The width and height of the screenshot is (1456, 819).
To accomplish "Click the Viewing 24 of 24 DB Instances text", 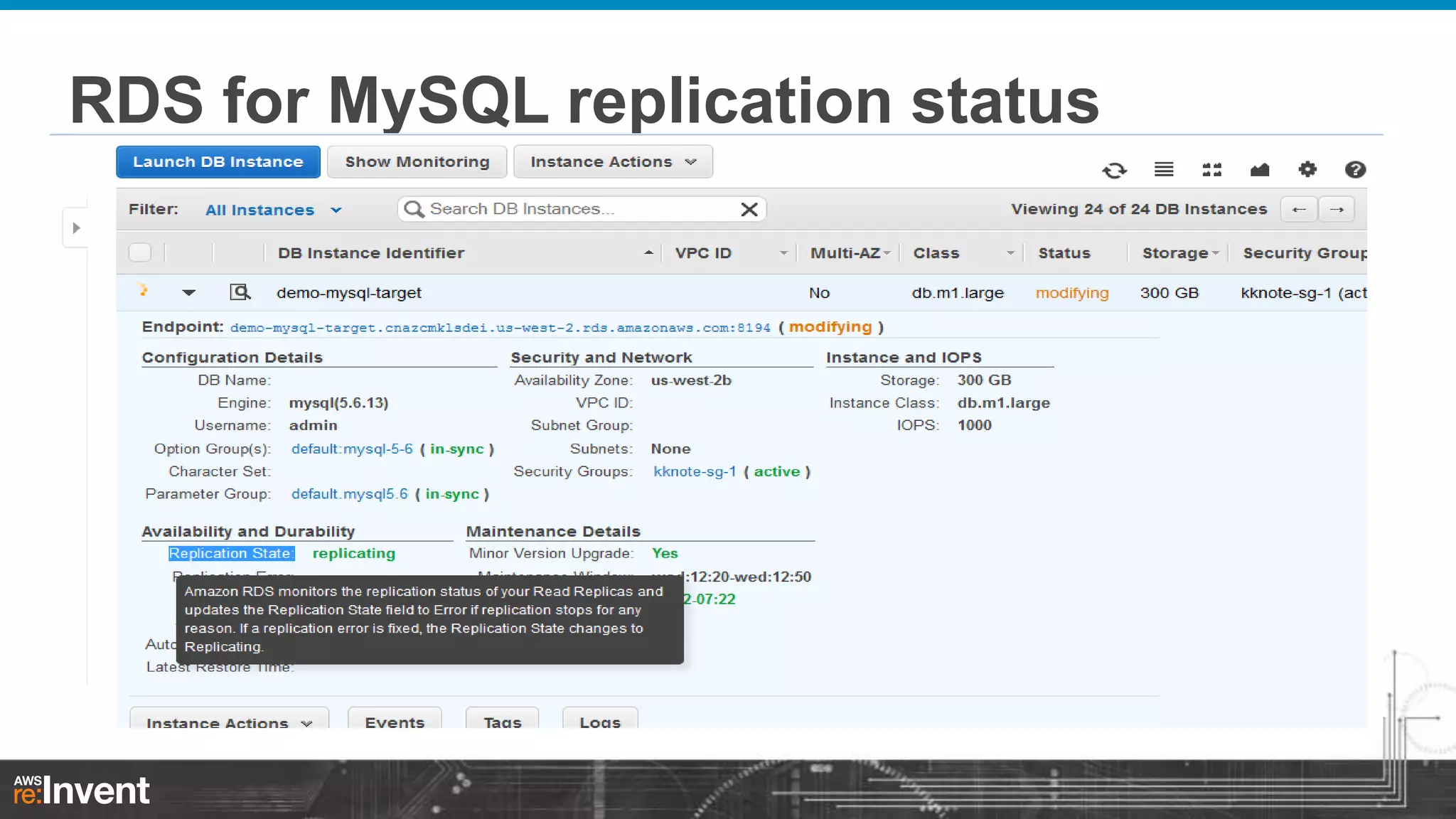I will tap(1139, 209).
